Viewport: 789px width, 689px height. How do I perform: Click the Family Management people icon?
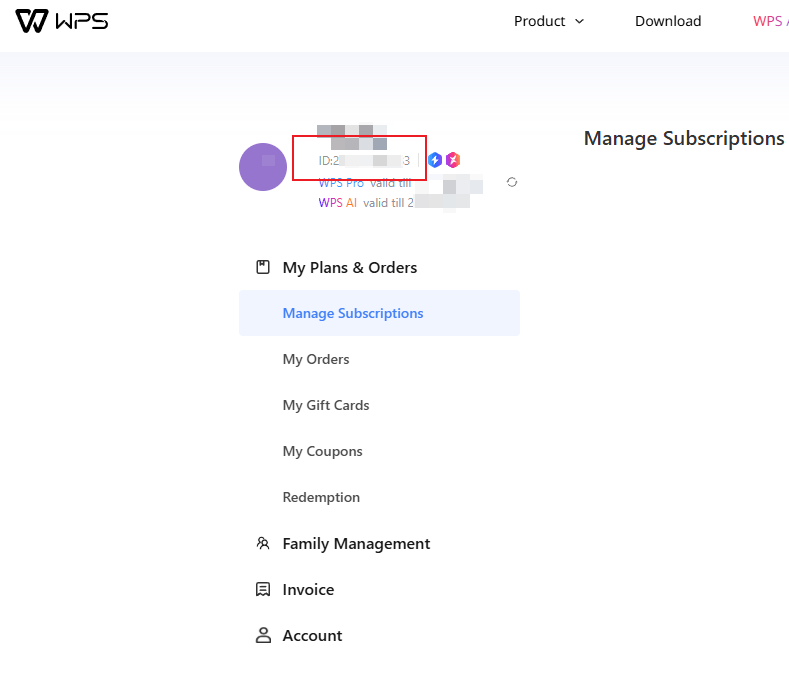(x=263, y=543)
